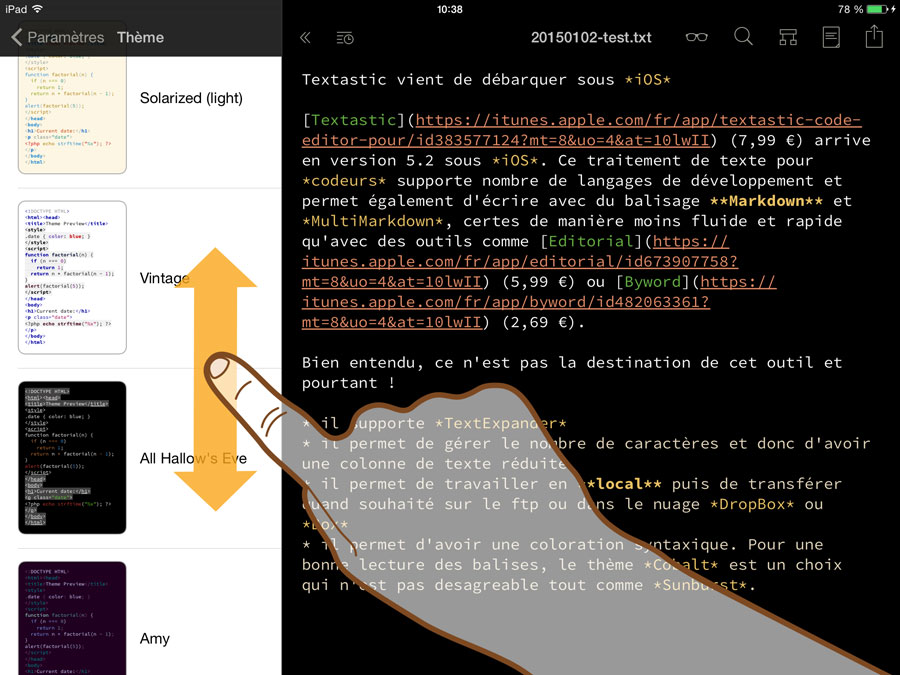
Task: Click the (7,99 €) price text
Action: coord(767,141)
